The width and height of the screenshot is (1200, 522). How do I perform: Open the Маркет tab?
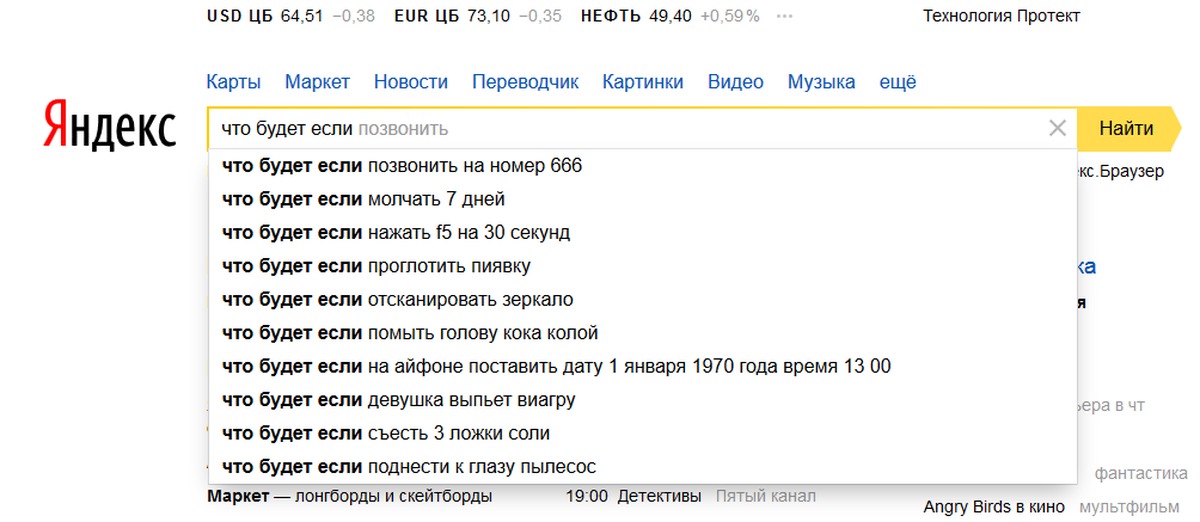(317, 82)
